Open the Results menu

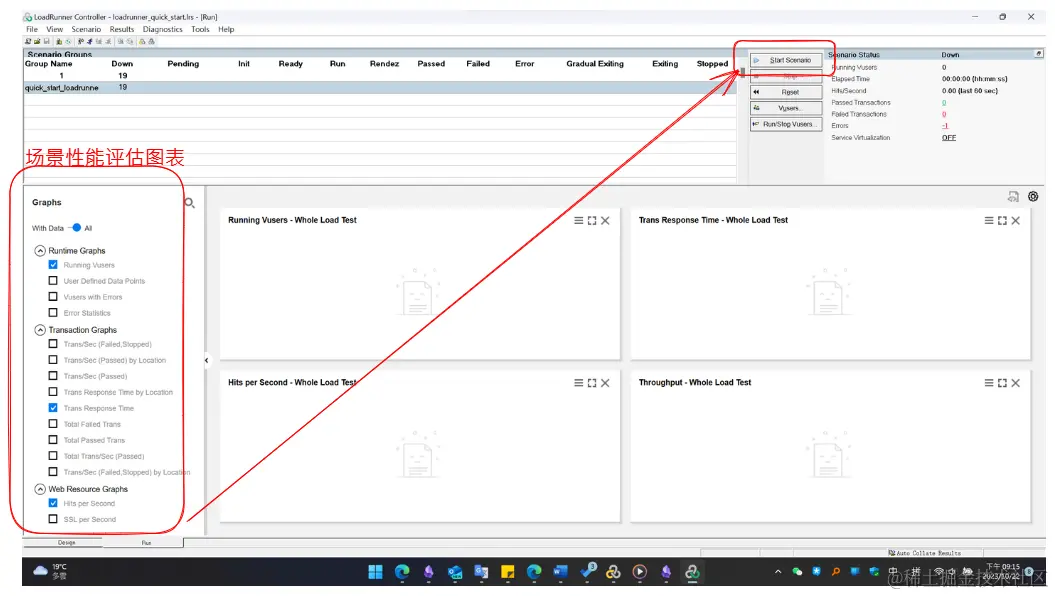point(122,30)
